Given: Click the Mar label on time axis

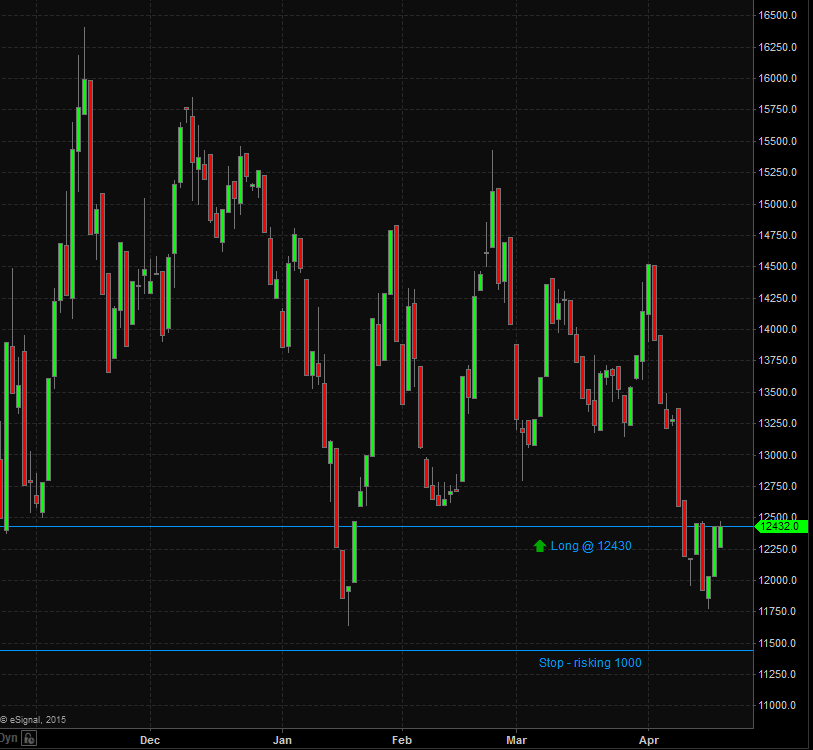Looking at the screenshot, I should coord(516,740).
